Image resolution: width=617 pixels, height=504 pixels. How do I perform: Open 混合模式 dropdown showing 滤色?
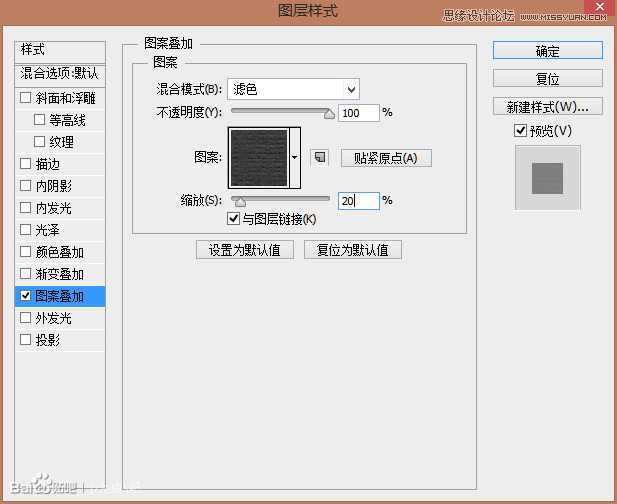point(294,89)
